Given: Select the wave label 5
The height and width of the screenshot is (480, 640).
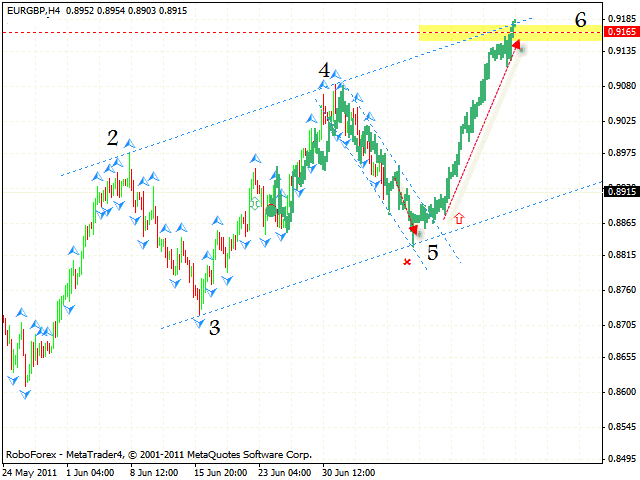Looking at the screenshot, I should click(x=432, y=252).
